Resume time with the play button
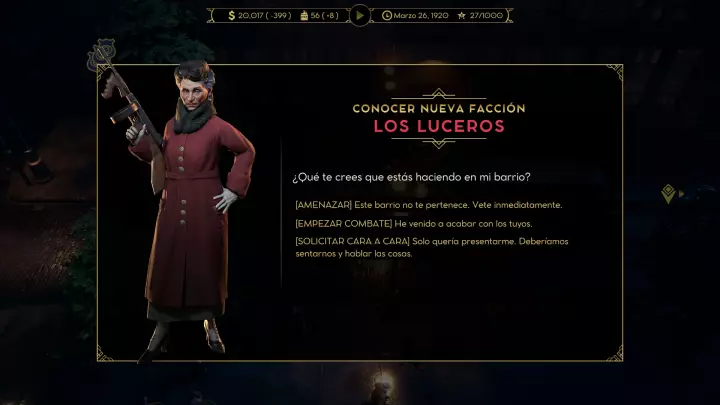 tap(360, 16)
